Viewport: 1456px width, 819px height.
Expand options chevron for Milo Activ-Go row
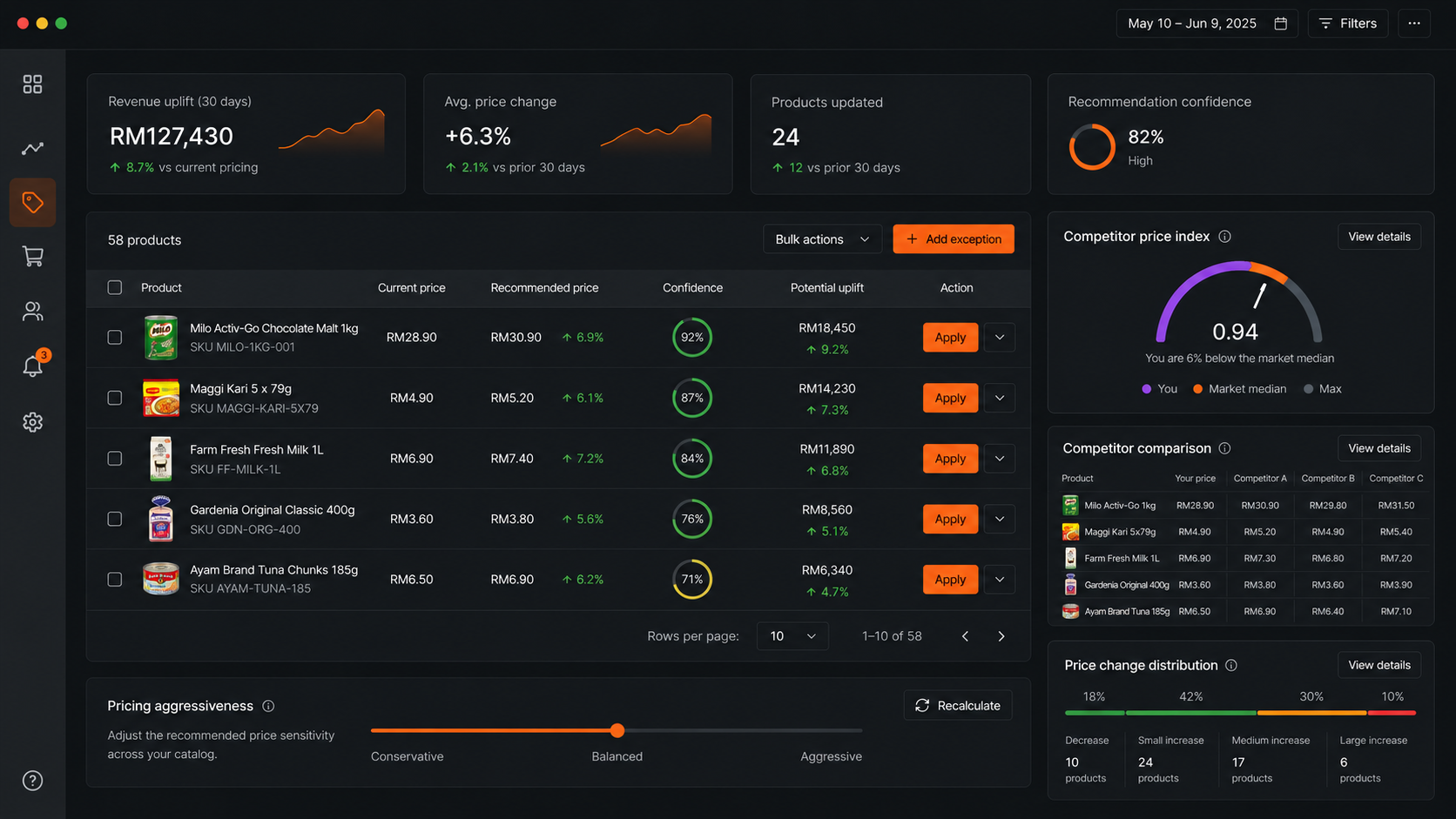point(1000,338)
